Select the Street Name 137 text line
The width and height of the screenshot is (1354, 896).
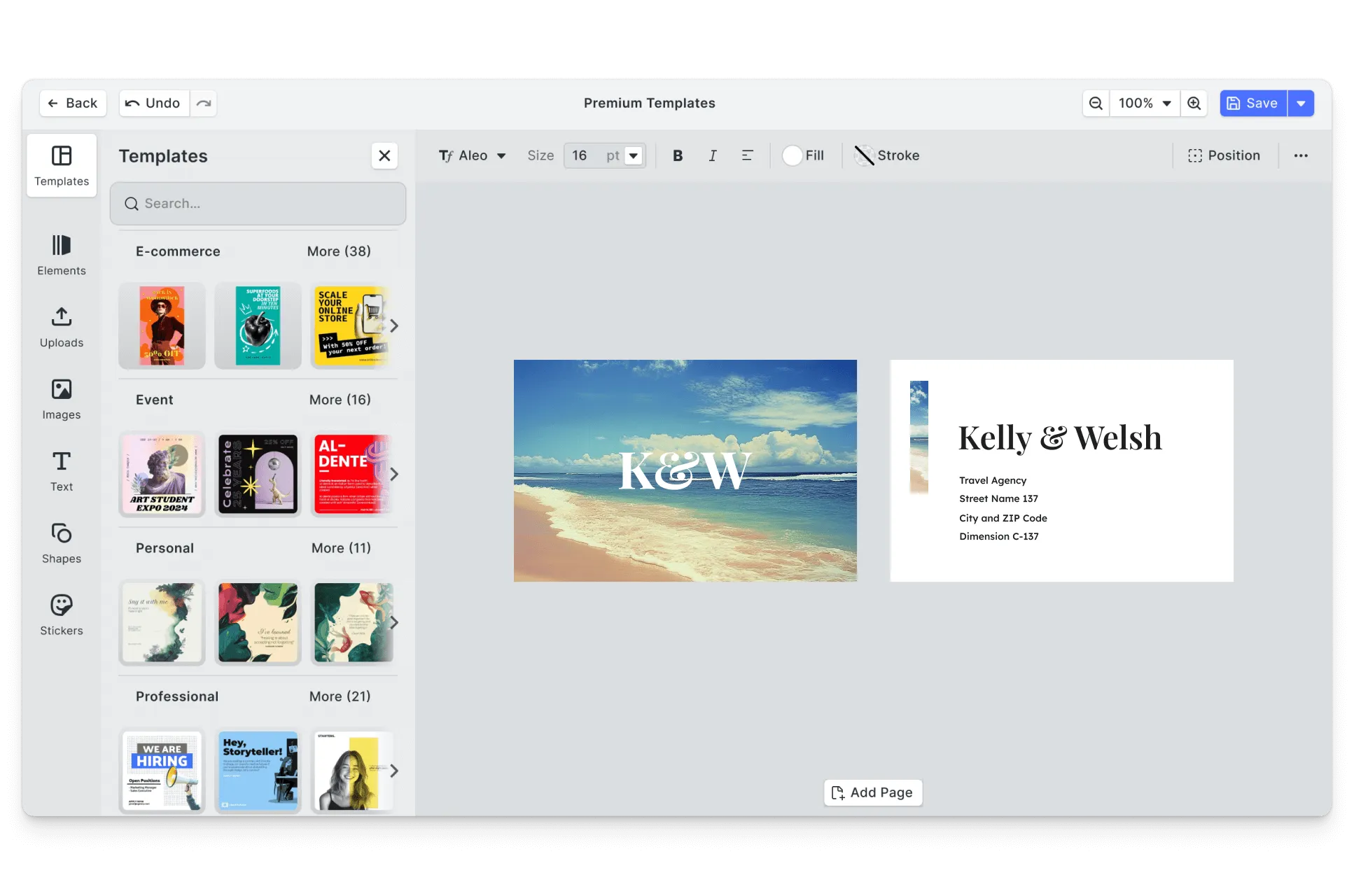coord(998,498)
